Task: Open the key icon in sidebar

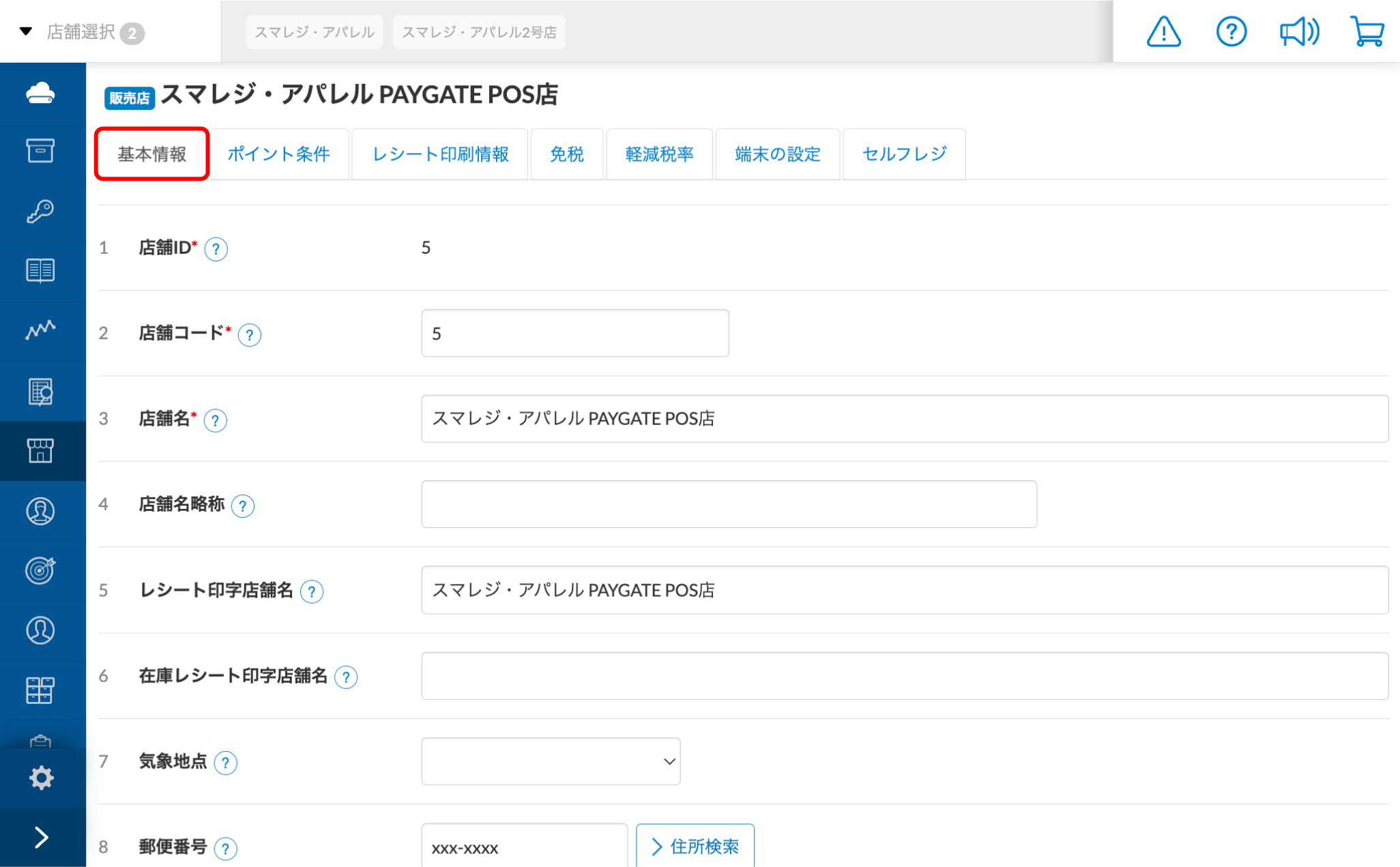Action: (41, 211)
